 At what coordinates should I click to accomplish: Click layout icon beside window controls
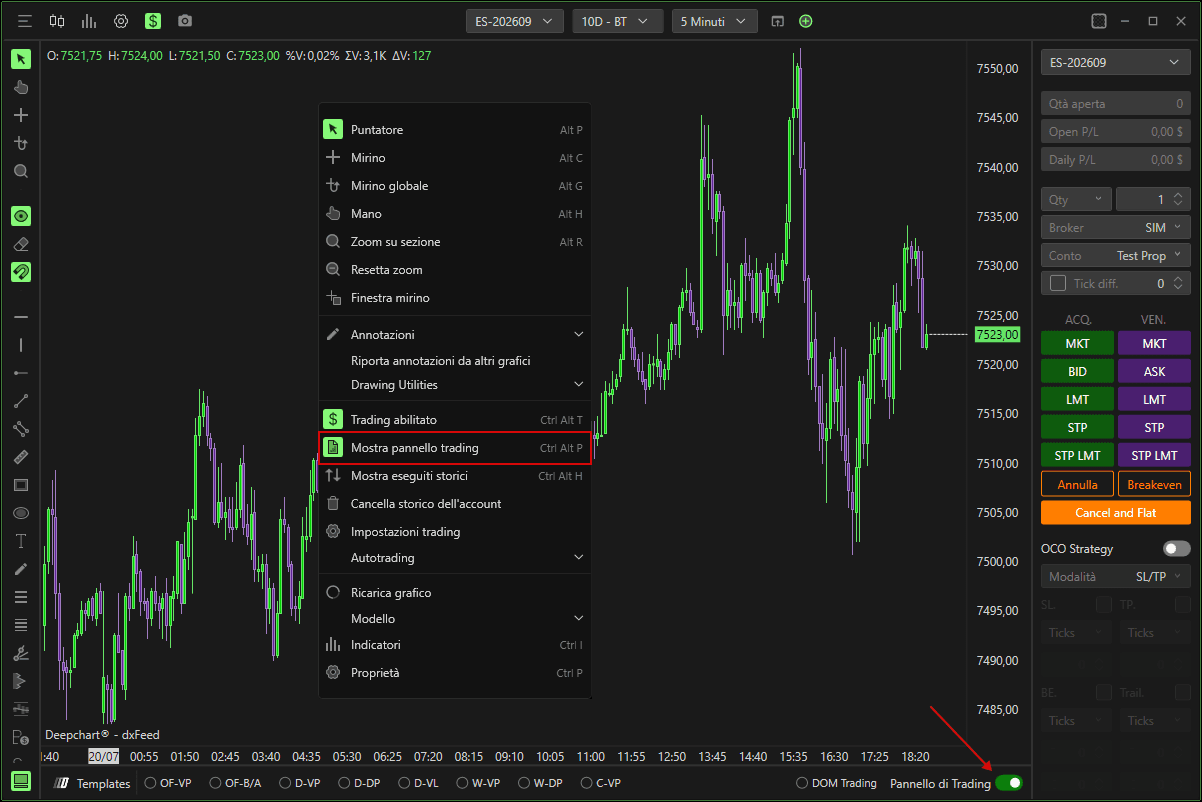tap(1099, 21)
